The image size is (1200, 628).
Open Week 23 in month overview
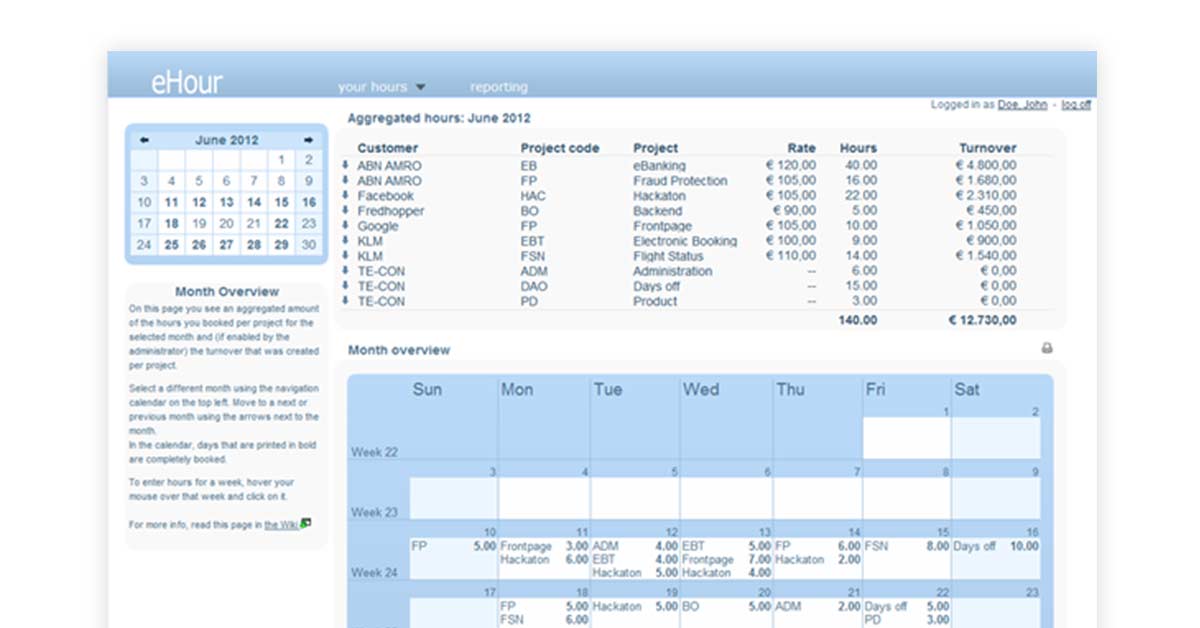coord(374,512)
